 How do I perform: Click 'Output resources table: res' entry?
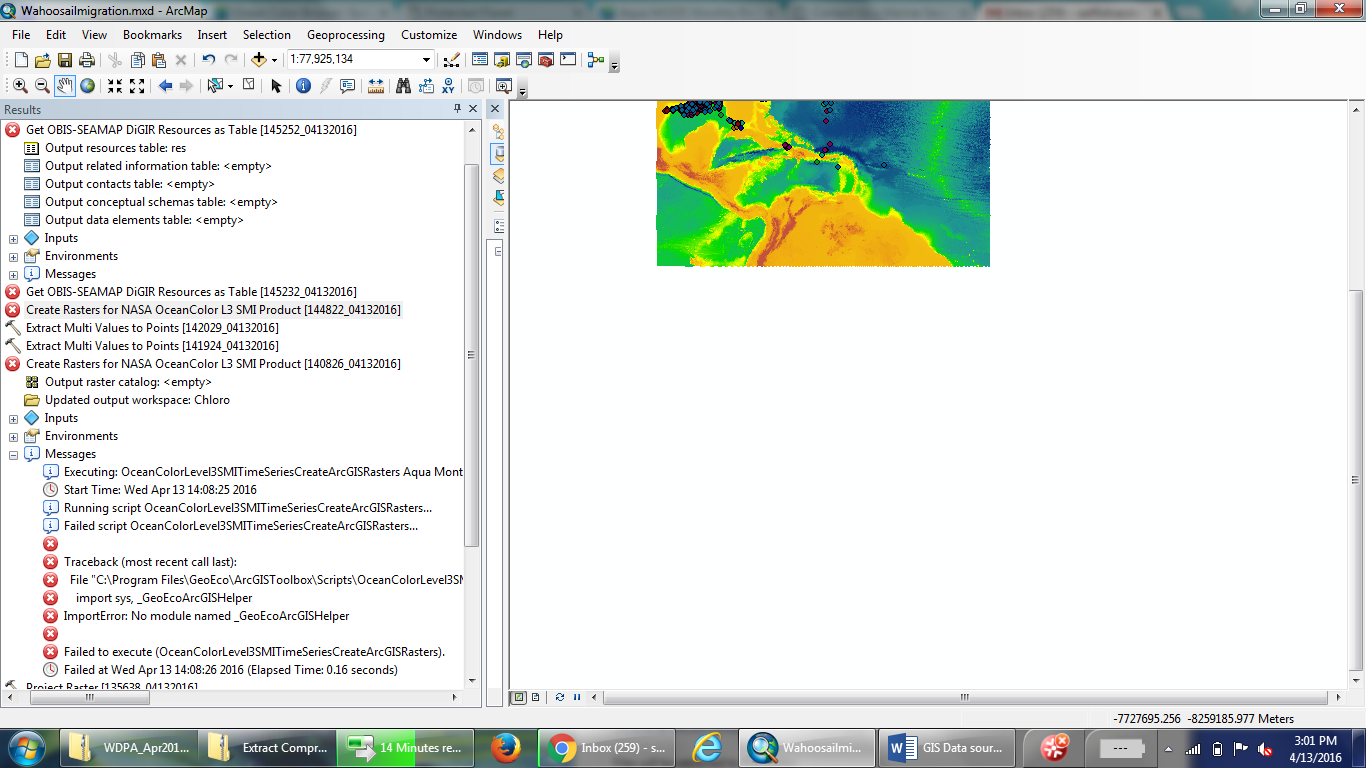pos(115,148)
